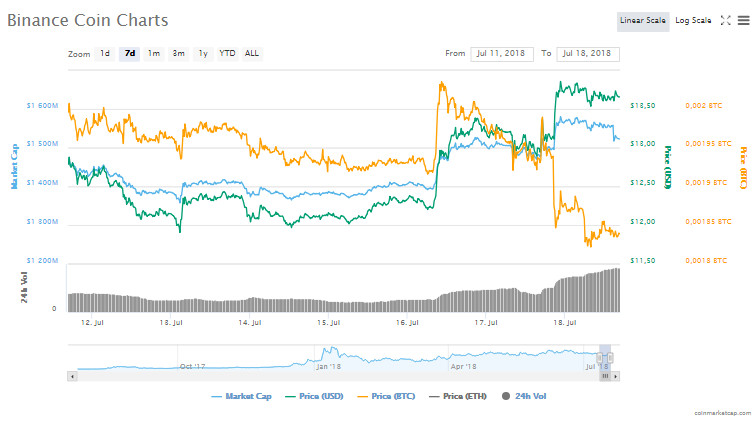Select the ALL zoom range
Image resolution: width=754 pixels, height=426 pixels.
point(252,54)
